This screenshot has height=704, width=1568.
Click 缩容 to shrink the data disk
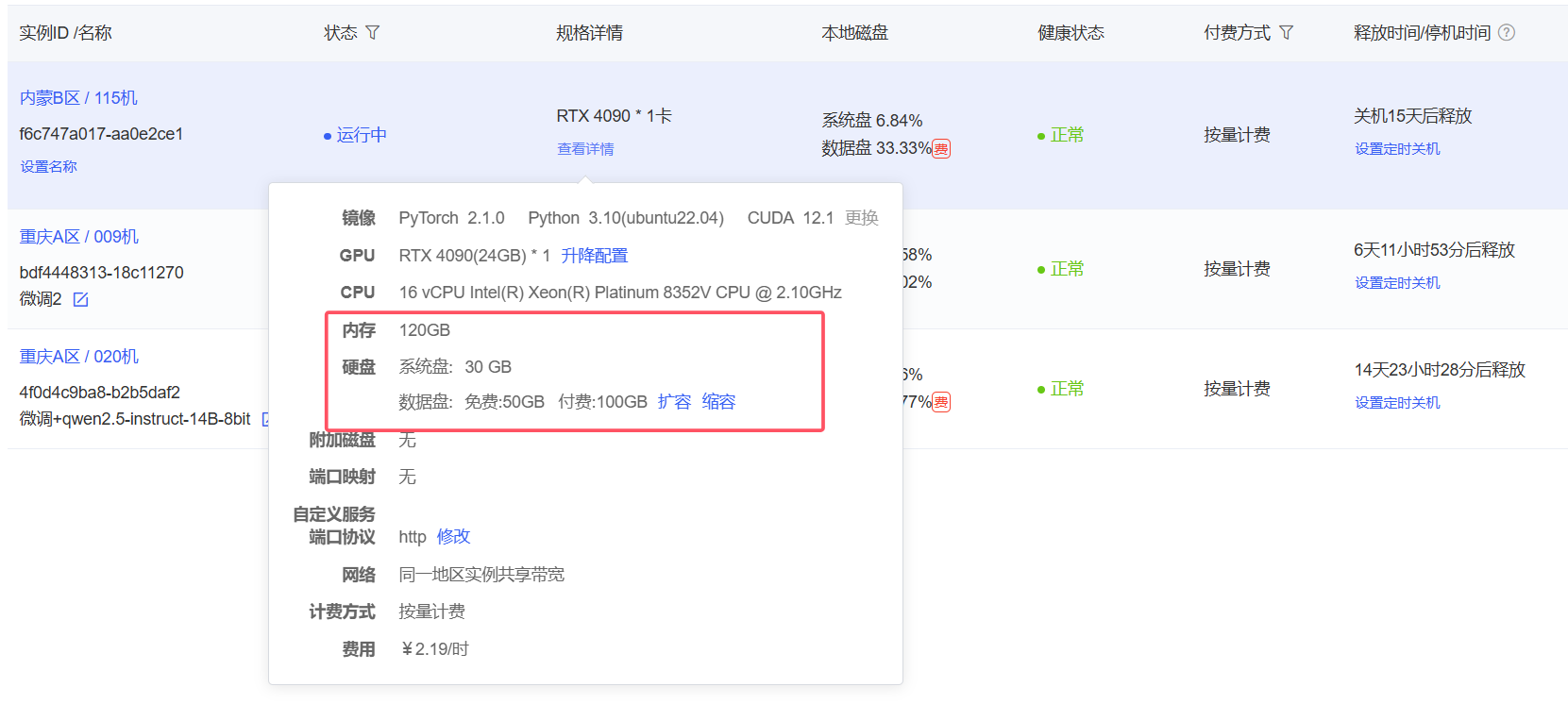point(718,402)
